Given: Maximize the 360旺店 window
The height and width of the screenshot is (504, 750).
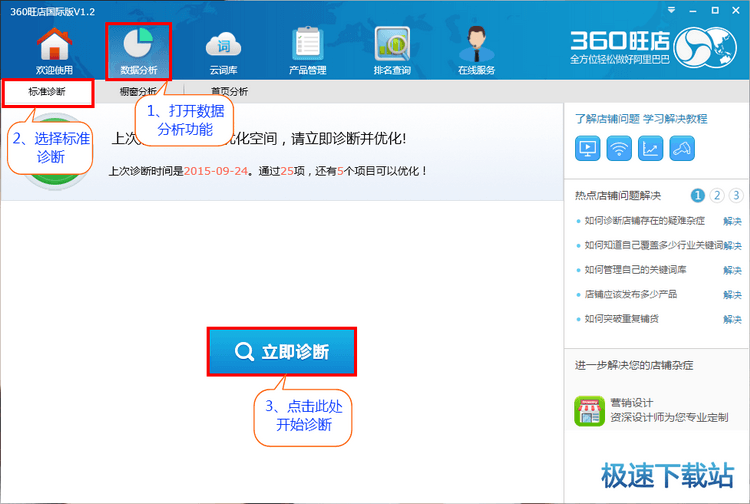Looking at the screenshot, I should tap(715, 10).
